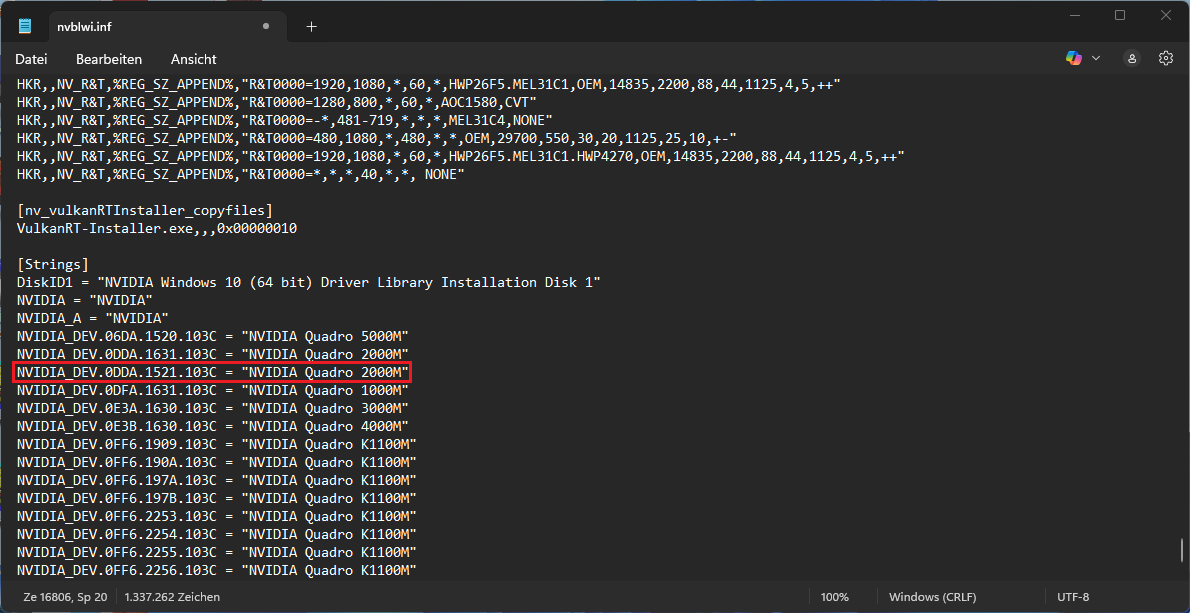Open a new tab with the plus icon
This screenshot has width=1190, height=613.
click(x=310, y=26)
